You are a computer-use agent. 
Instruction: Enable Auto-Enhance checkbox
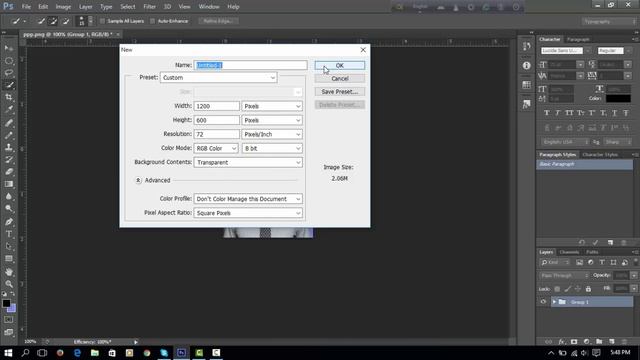tap(153, 21)
